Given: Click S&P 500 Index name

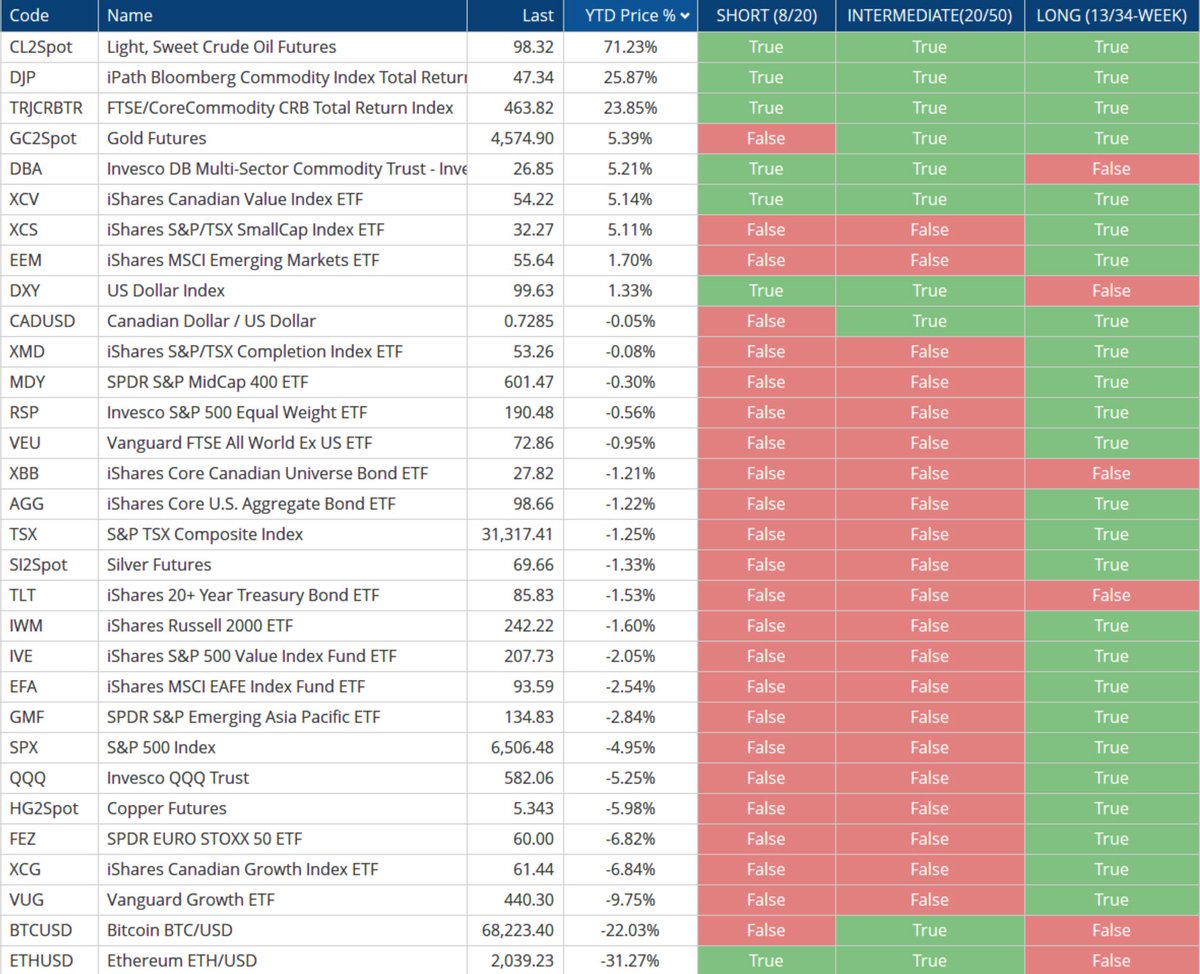Looking at the screenshot, I should tap(161, 748).
